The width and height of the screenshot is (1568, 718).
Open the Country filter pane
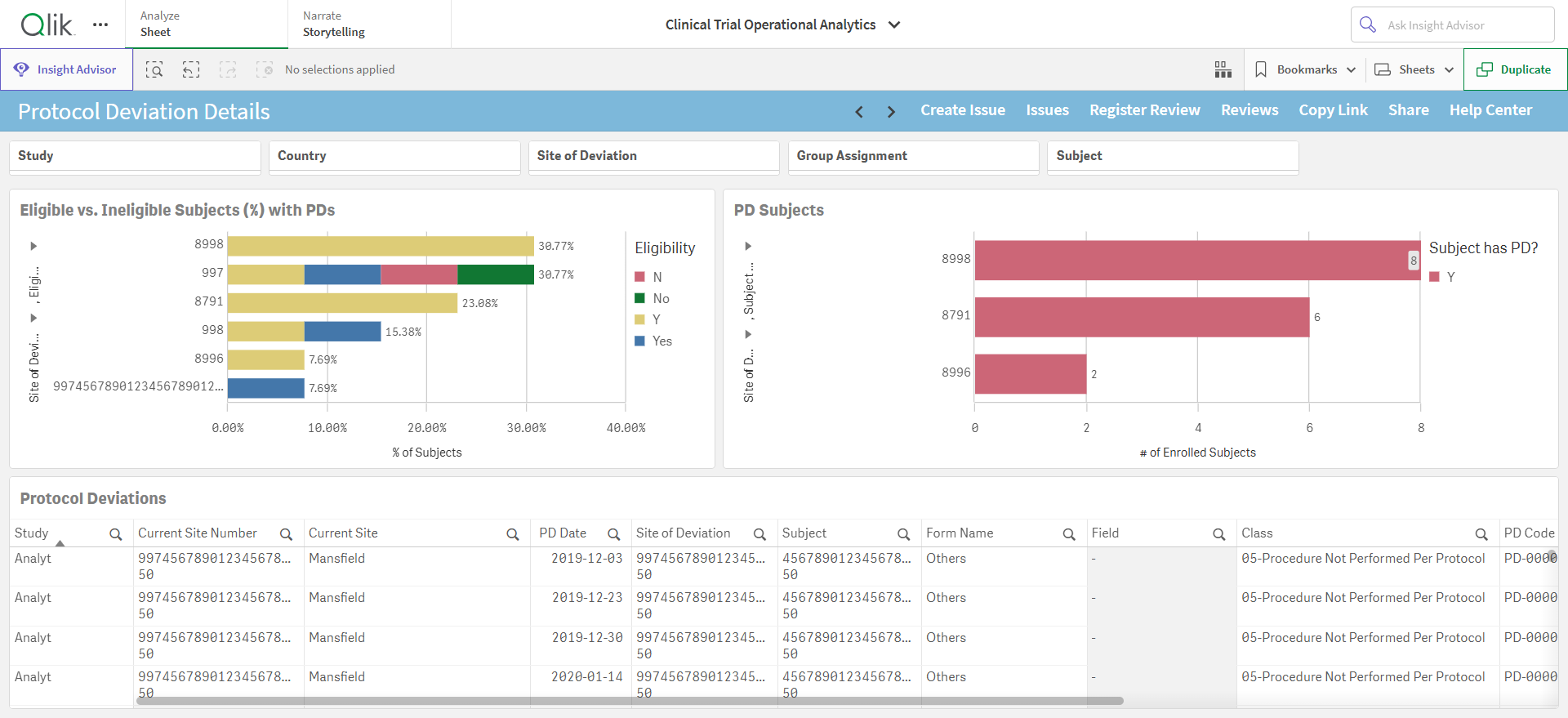tap(394, 156)
